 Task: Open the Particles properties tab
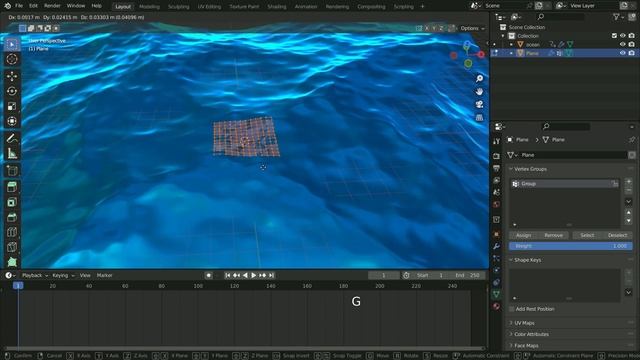tap(496, 258)
